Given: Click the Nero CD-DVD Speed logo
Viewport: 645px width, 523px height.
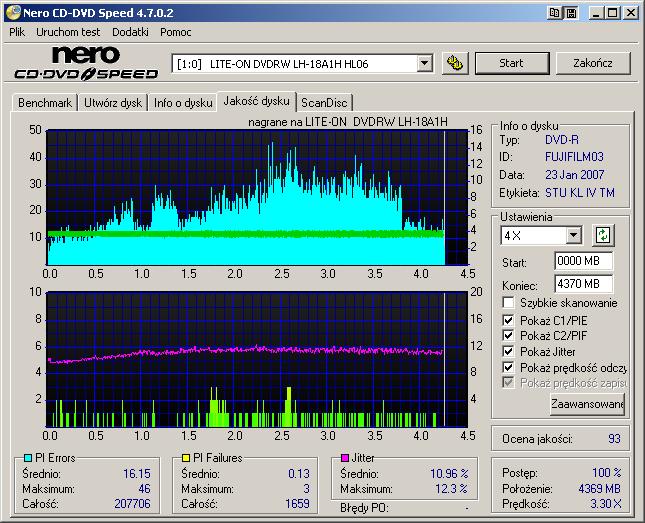Looking at the screenshot, I should tap(86, 63).
